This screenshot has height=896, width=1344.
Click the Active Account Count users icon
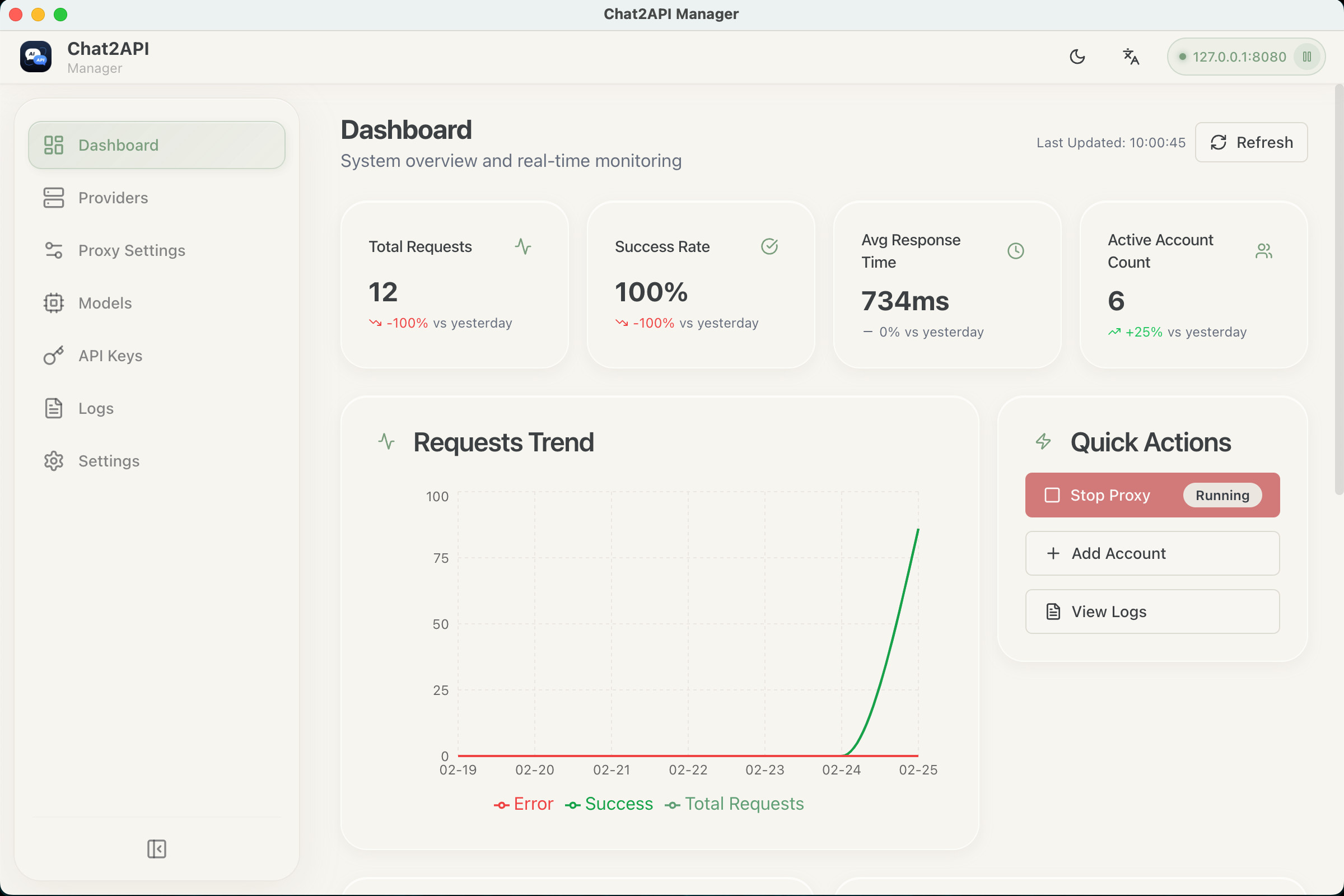pos(1263,251)
